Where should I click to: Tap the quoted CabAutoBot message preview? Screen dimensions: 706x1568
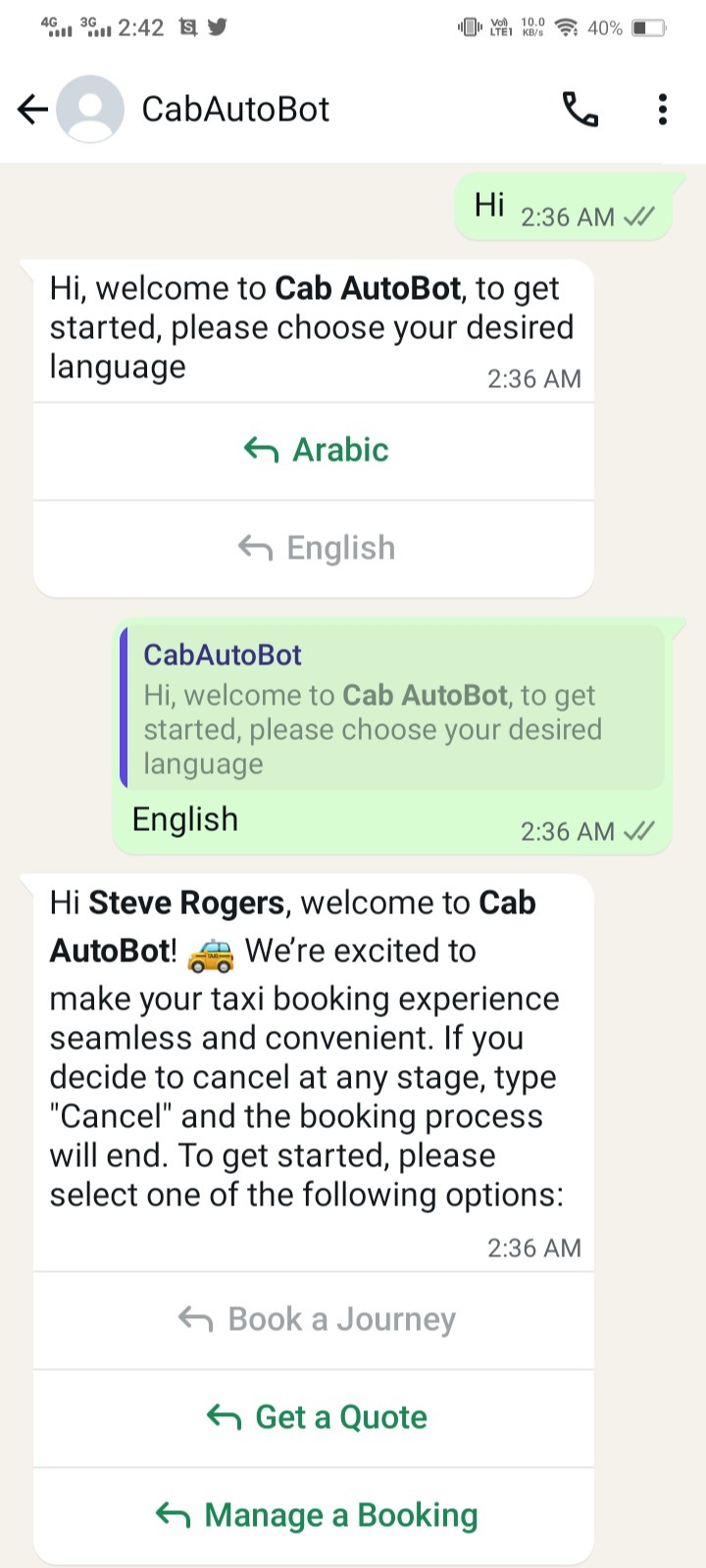392,708
